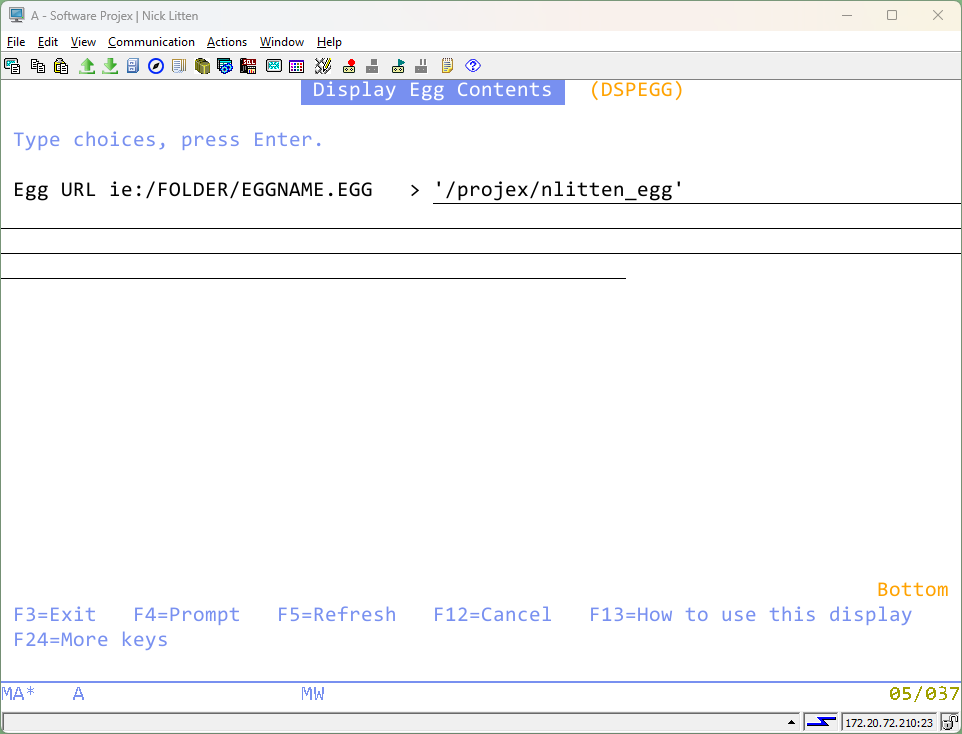Click the second blank Egg URL input line
Screen dimensions: 962x734
click(x=481, y=241)
